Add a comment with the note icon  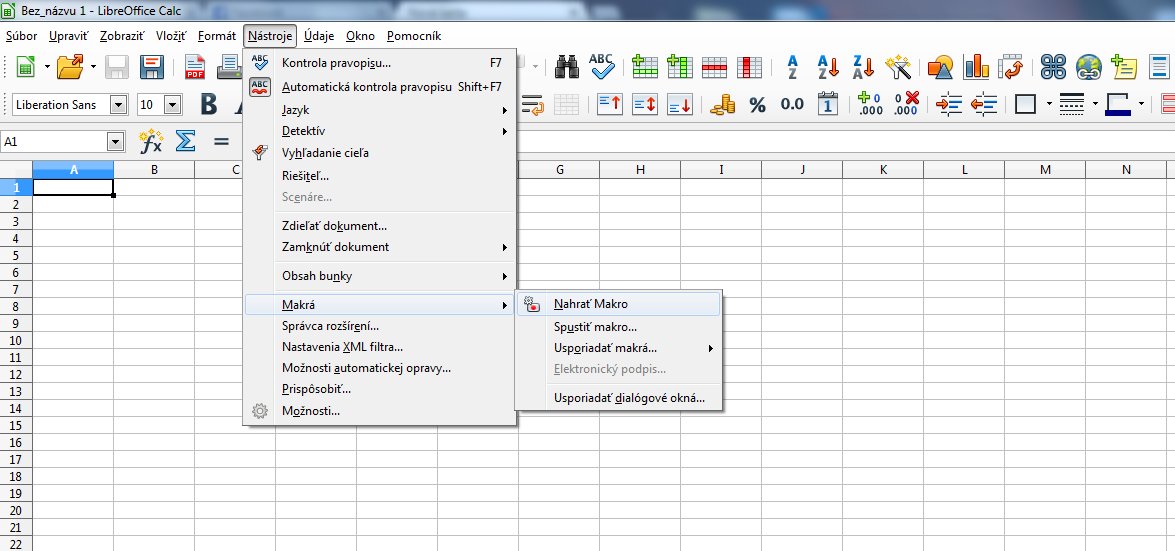pos(1123,67)
